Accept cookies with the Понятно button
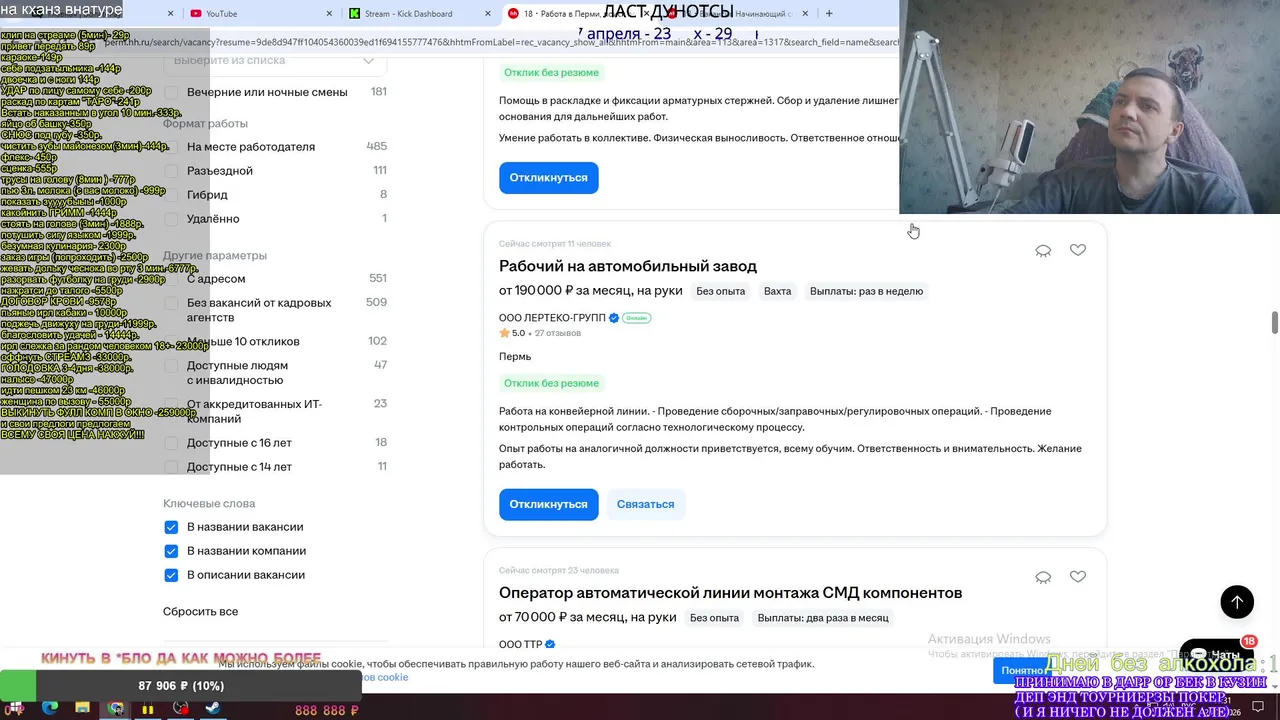The height and width of the screenshot is (720, 1280). (1023, 670)
